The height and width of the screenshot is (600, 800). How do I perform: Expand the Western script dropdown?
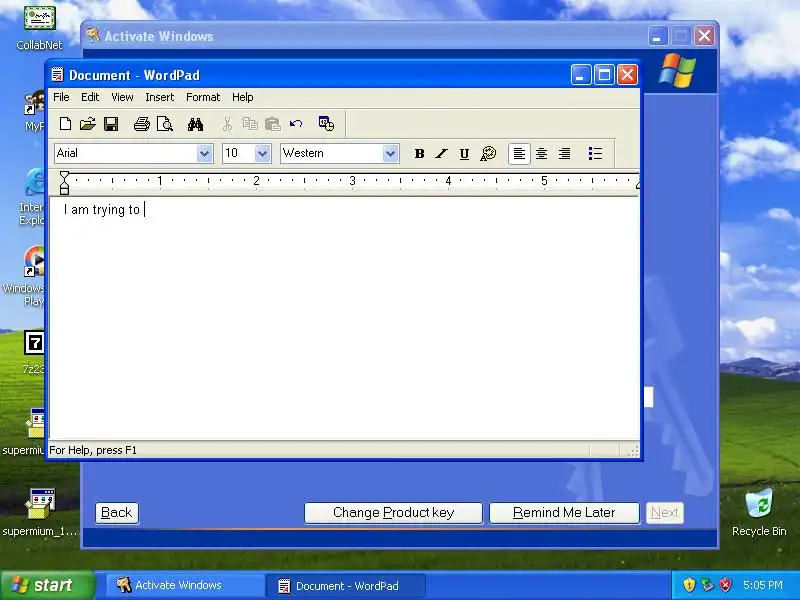390,154
